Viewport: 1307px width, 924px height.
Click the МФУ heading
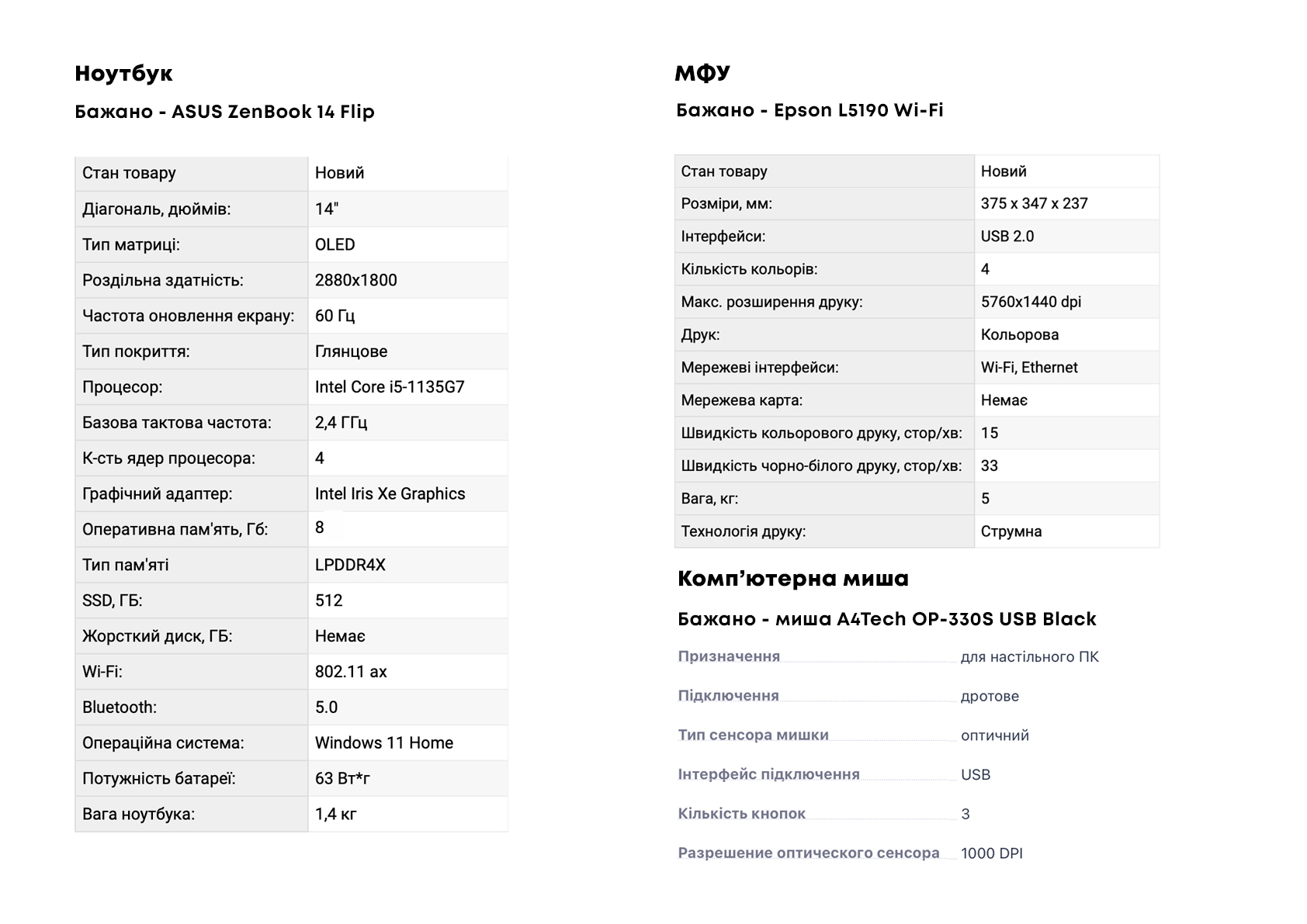click(702, 73)
